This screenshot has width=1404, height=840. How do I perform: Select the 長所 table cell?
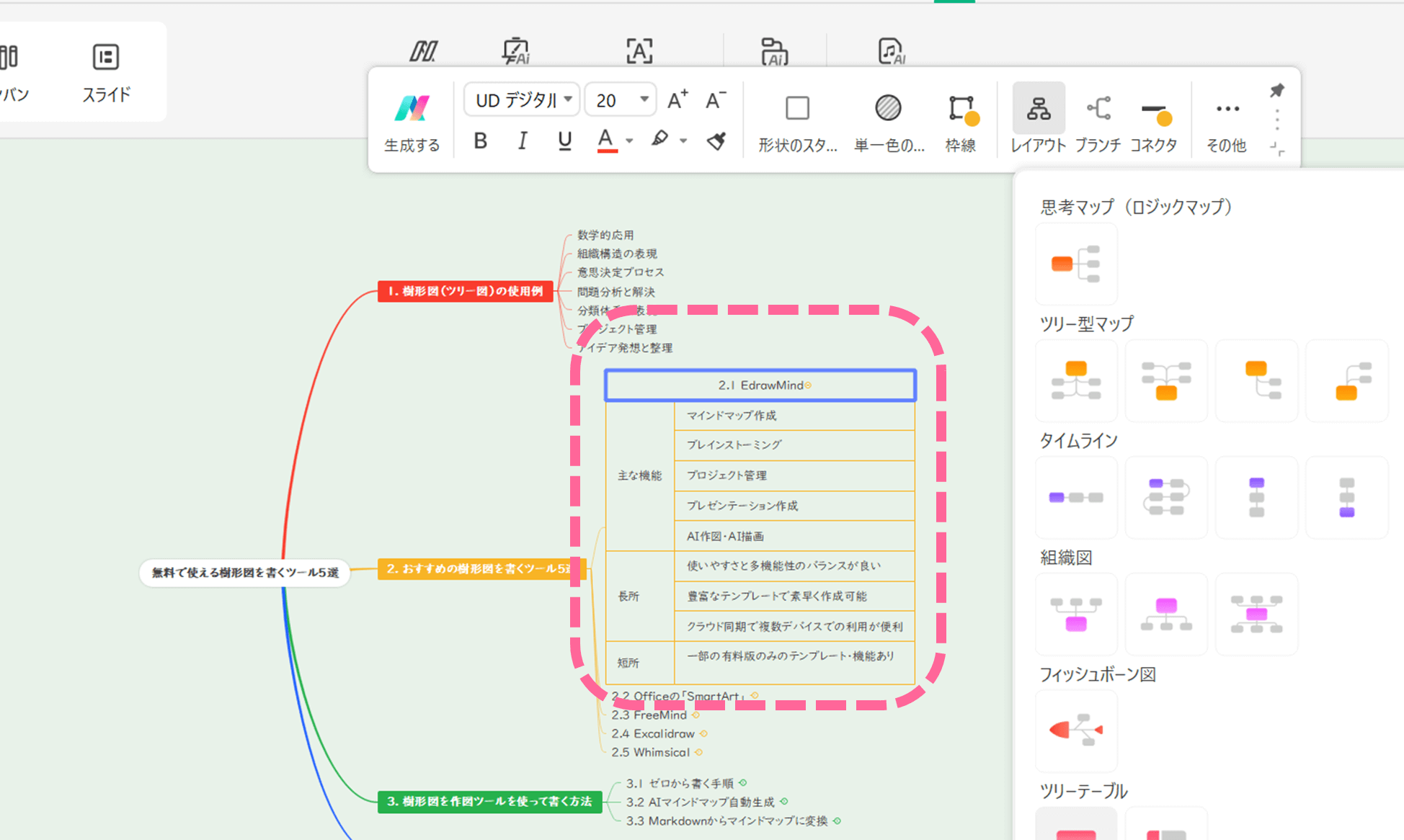(x=640, y=596)
